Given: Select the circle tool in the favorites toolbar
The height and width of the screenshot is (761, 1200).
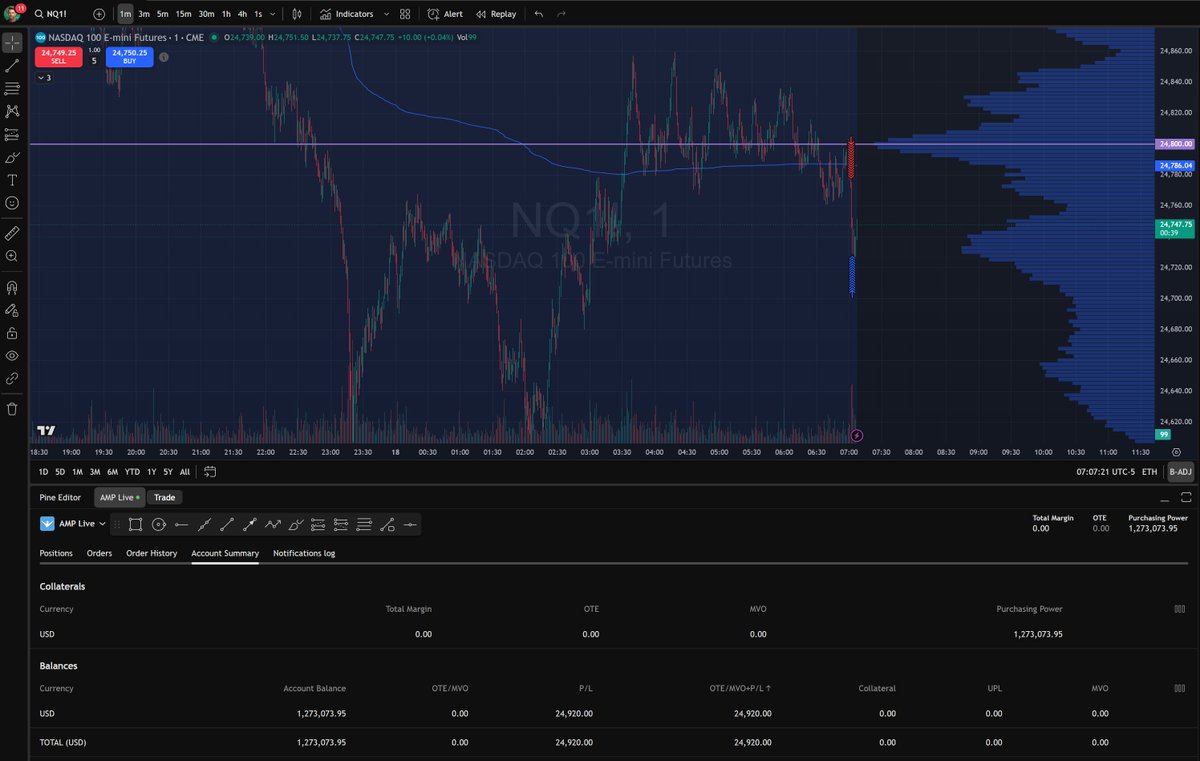Looking at the screenshot, I should click(158, 524).
